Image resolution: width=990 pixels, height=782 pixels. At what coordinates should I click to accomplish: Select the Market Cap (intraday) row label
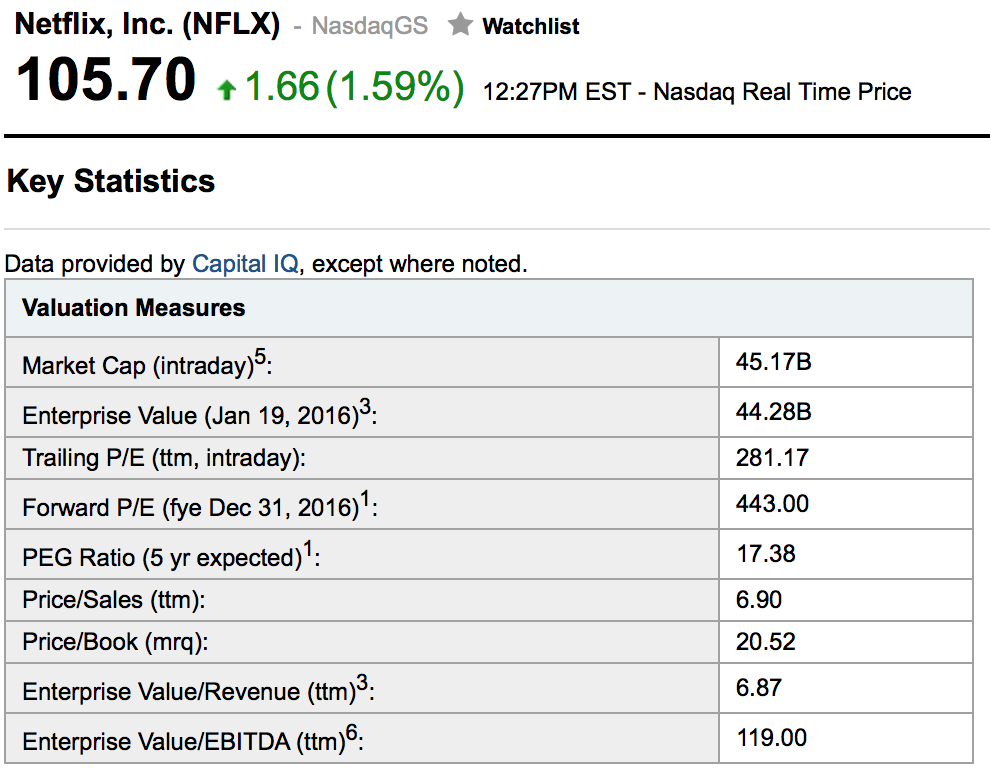[x=147, y=365]
